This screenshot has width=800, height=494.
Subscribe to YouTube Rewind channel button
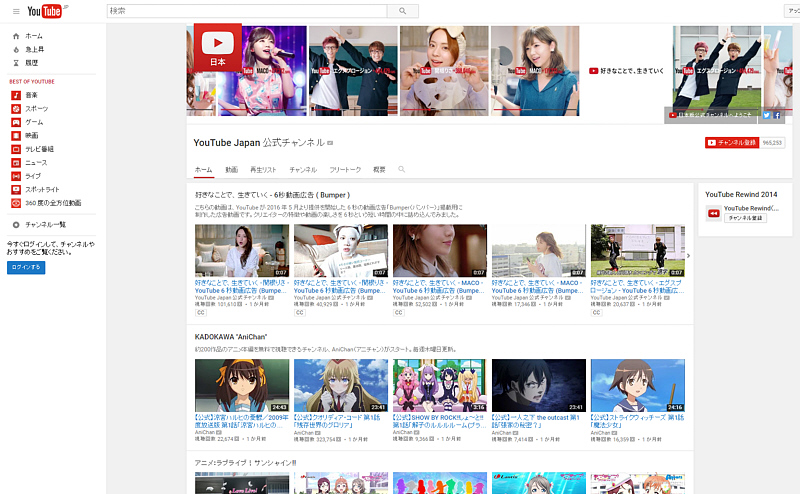(x=745, y=218)
